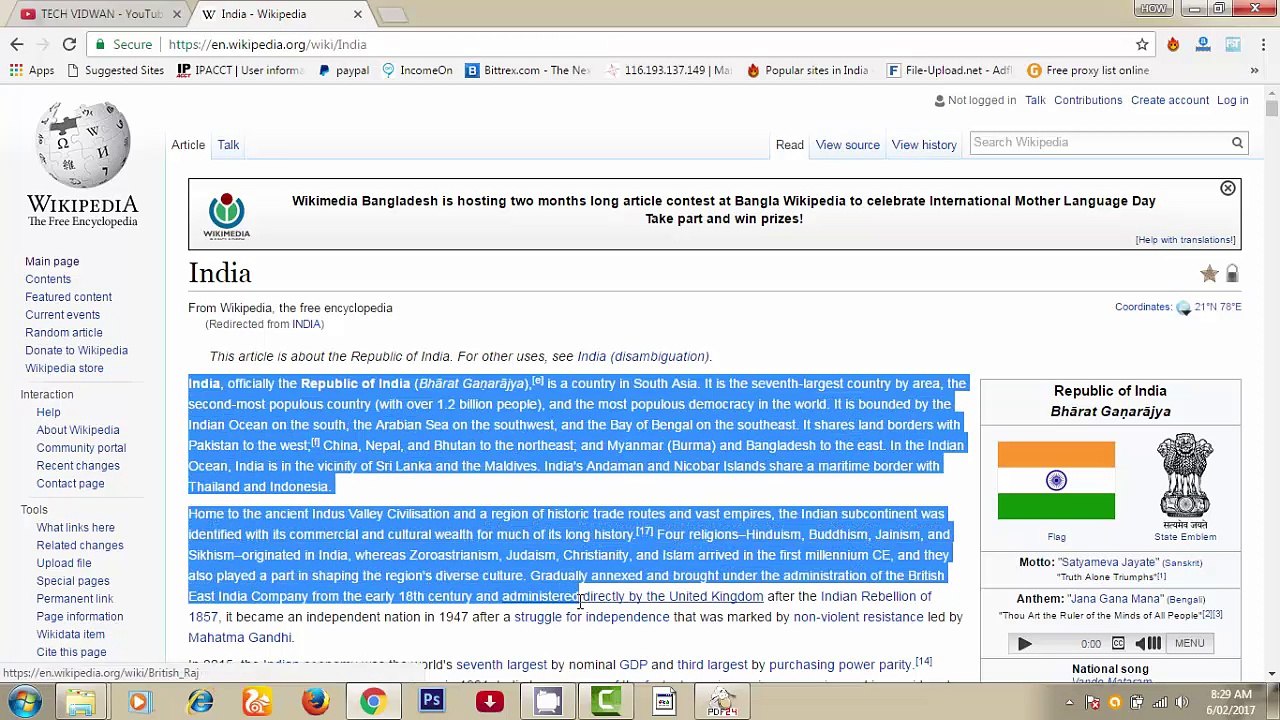The width and height of the screenshot is (1280, 720).
Task: Click the Search Wikipedia input field
Action: coord(1098,142)
